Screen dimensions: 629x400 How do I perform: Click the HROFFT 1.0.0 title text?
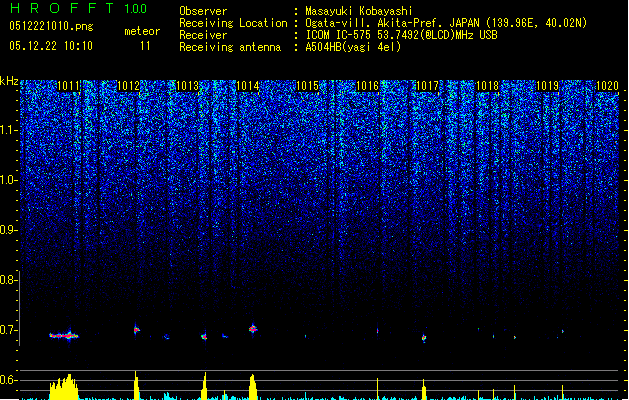click(x=79, y=8)
